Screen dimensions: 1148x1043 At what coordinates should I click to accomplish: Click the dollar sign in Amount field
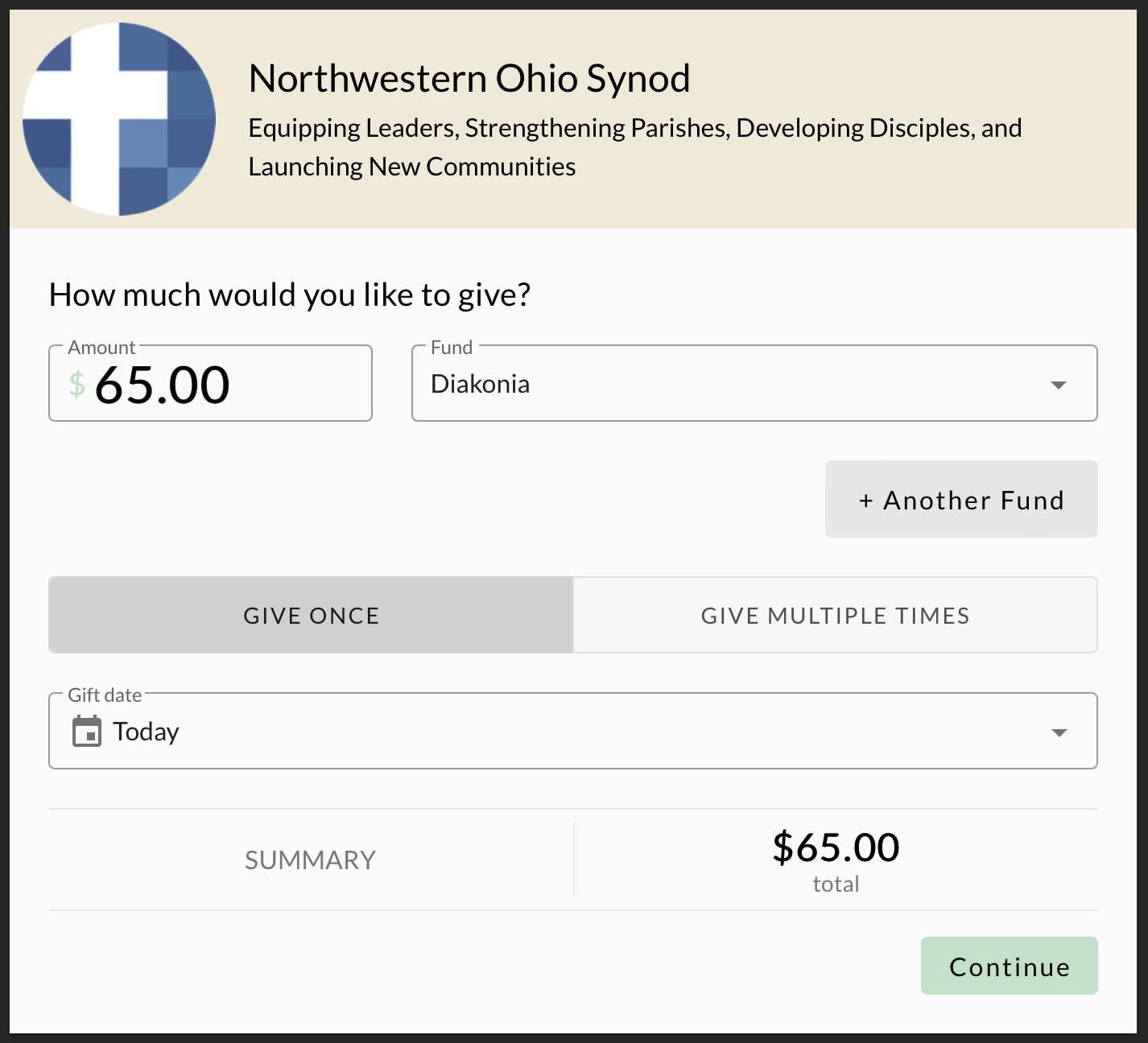click(76, 385)
